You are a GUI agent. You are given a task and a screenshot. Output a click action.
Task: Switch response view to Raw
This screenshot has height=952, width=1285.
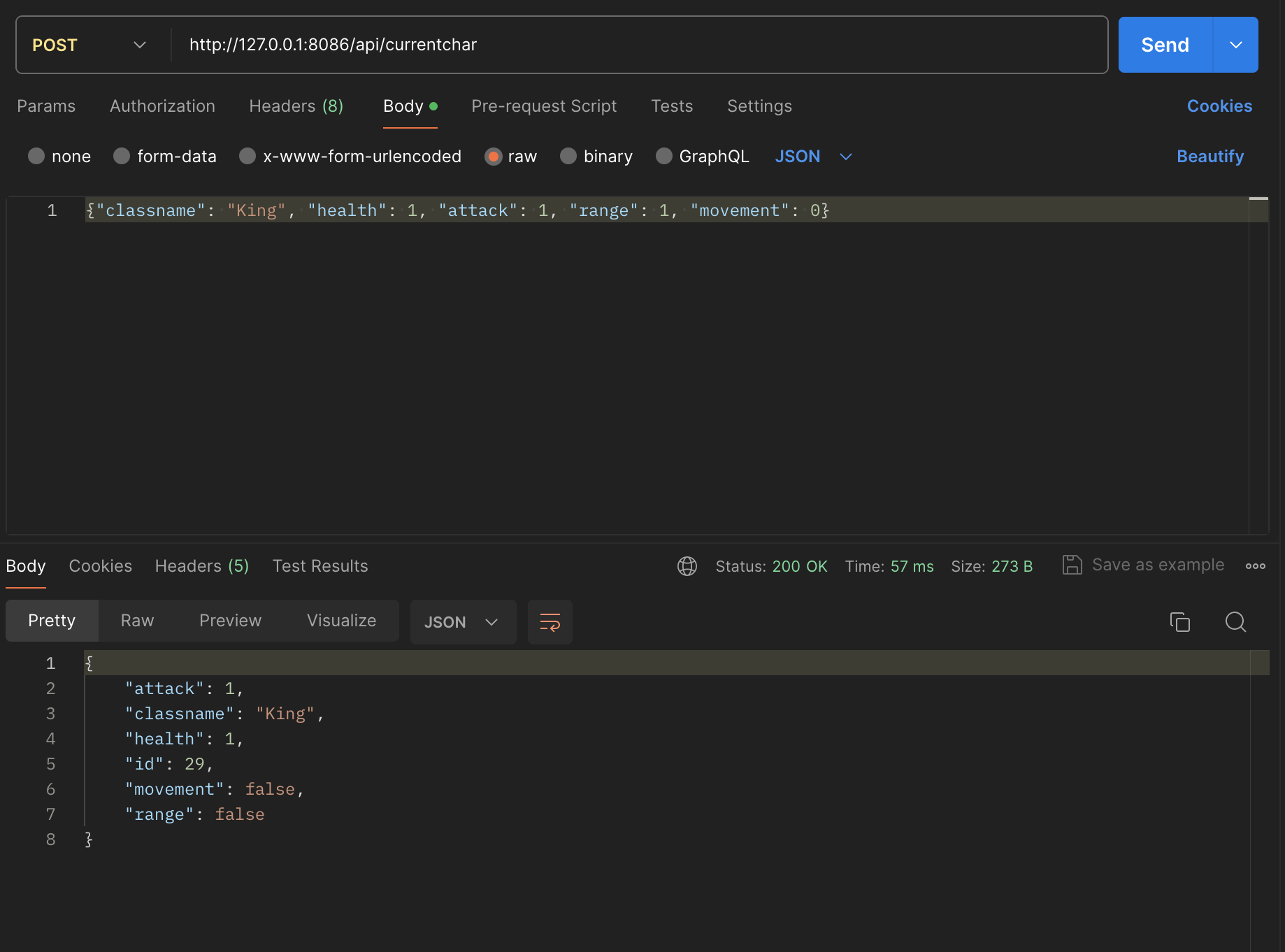point(137,621)
